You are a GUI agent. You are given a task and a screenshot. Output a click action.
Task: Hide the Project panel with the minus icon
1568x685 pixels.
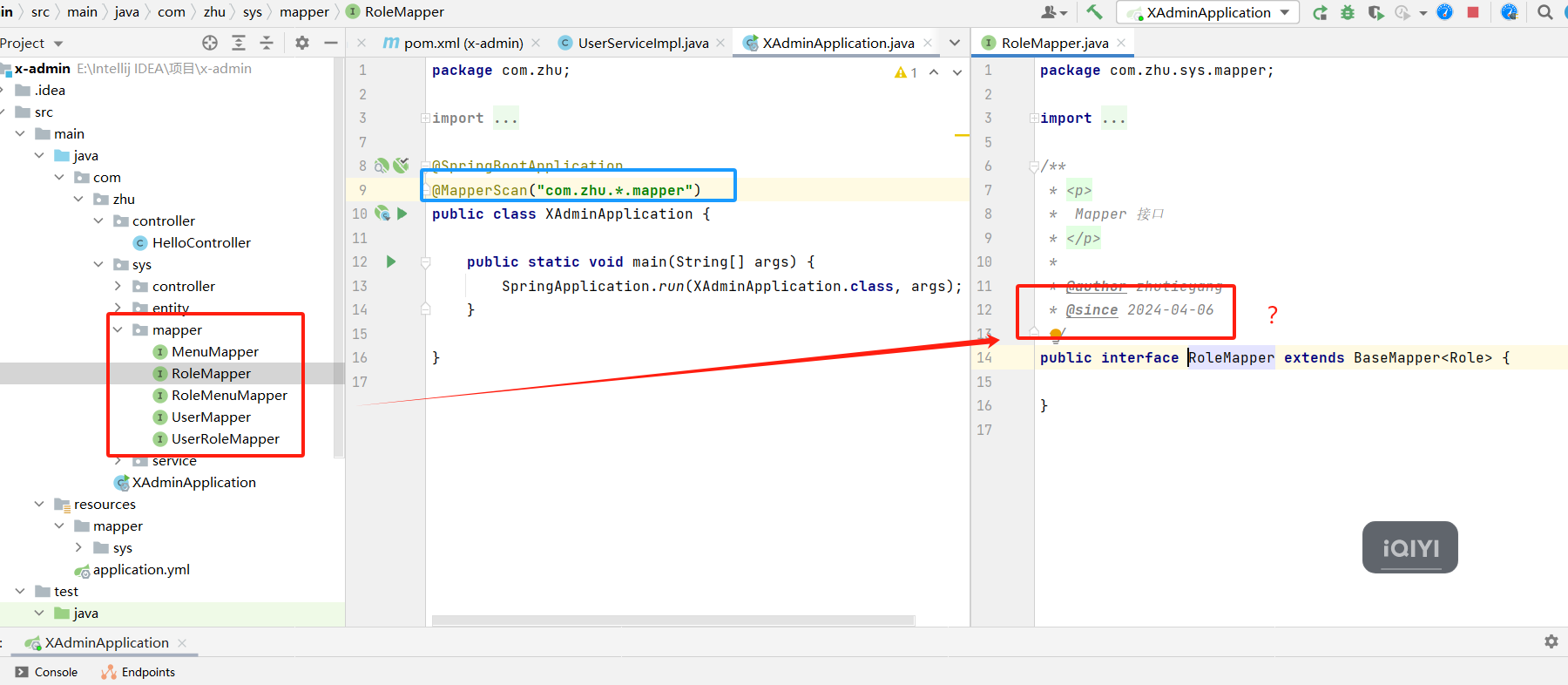(331, 43)
